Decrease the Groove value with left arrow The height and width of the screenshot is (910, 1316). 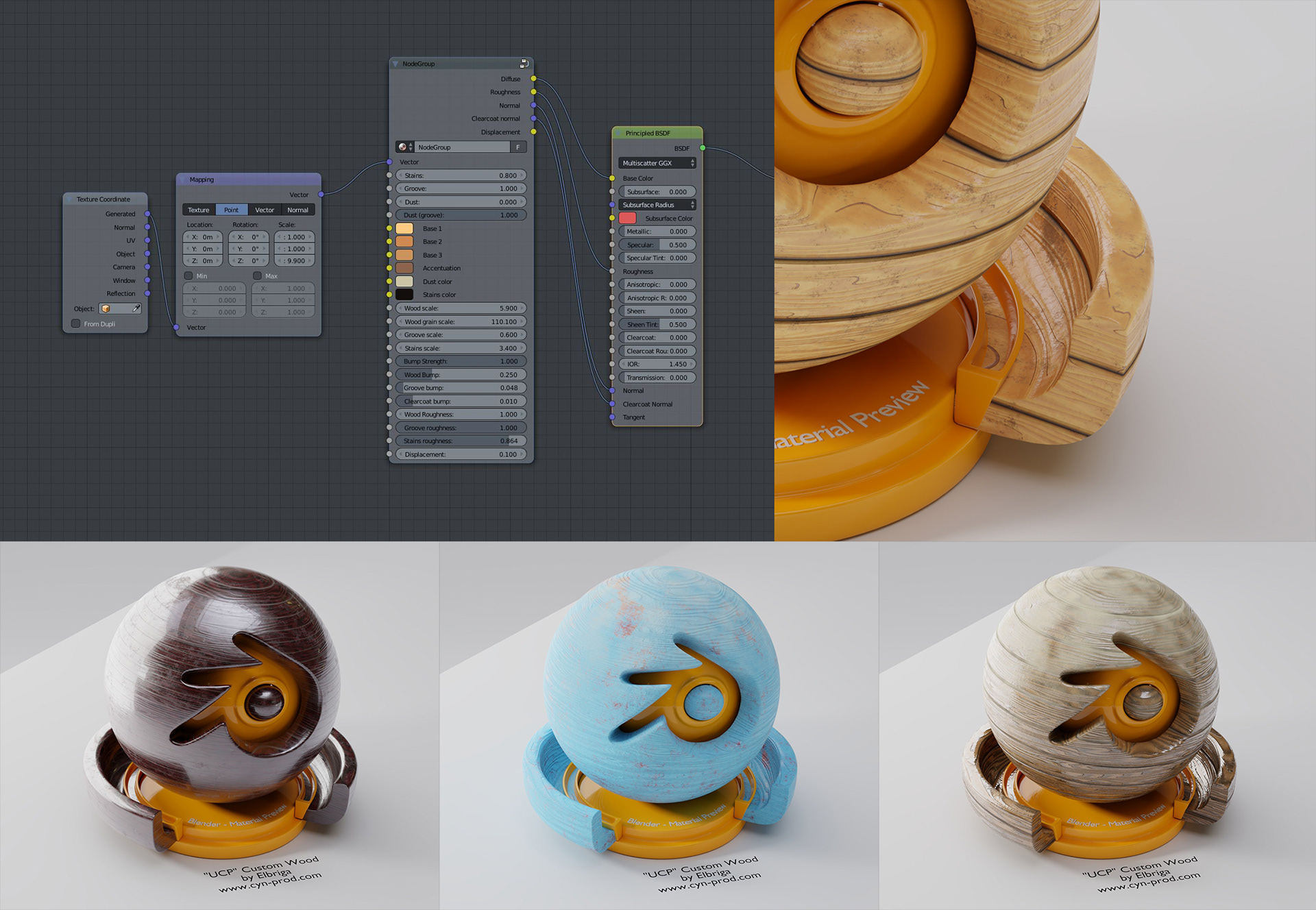click(x=400, y=188)
